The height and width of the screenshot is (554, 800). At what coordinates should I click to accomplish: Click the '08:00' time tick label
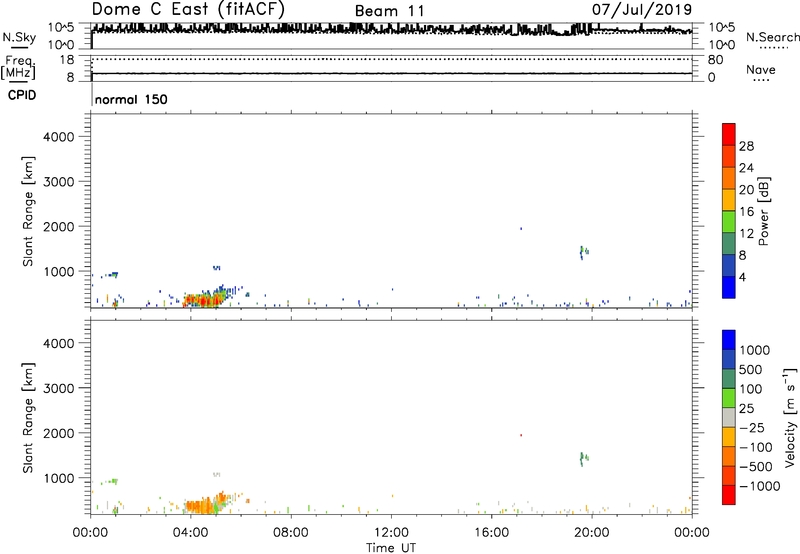point(291,533)
